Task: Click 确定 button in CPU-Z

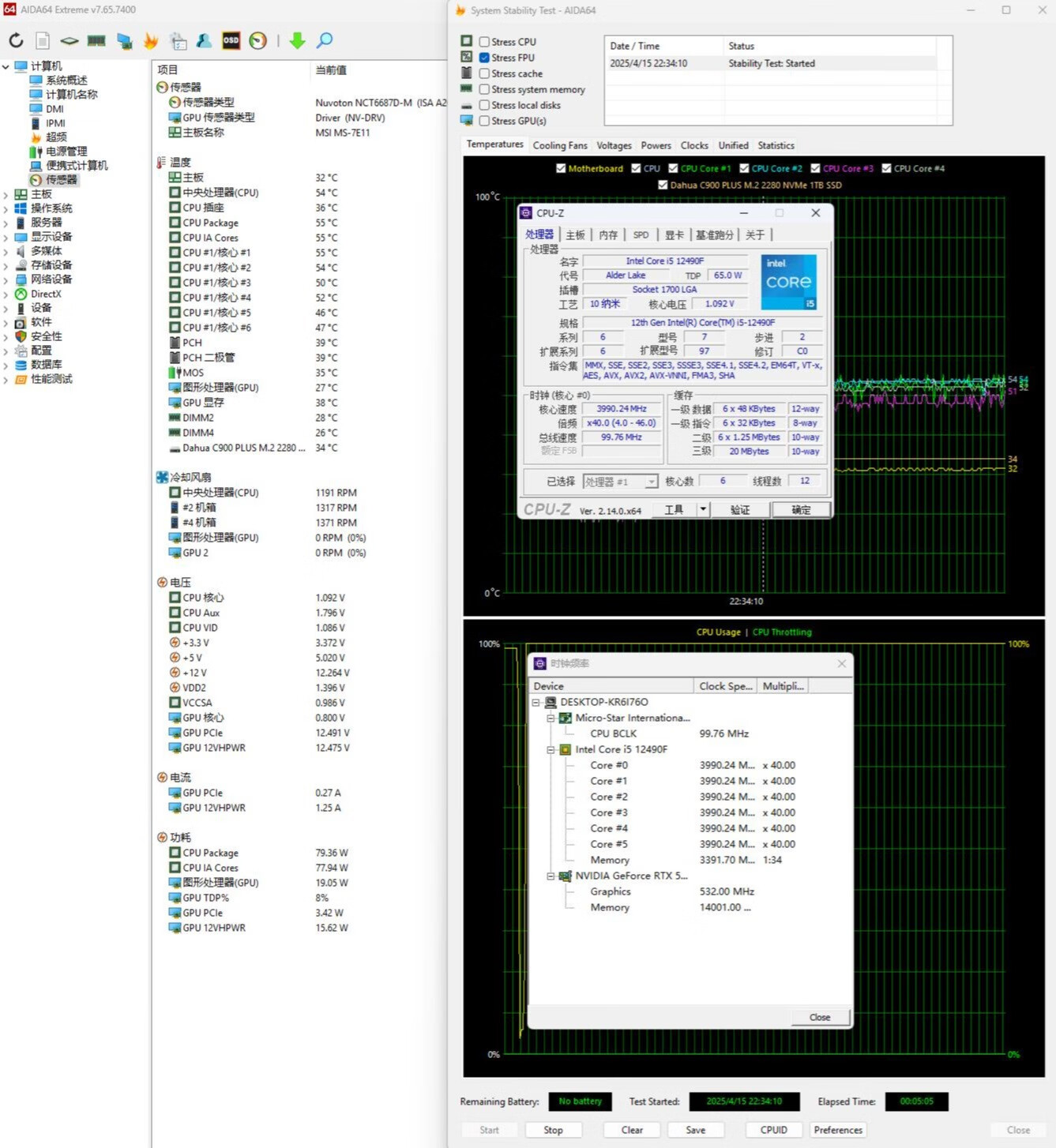Action: [x=801, y=510]
